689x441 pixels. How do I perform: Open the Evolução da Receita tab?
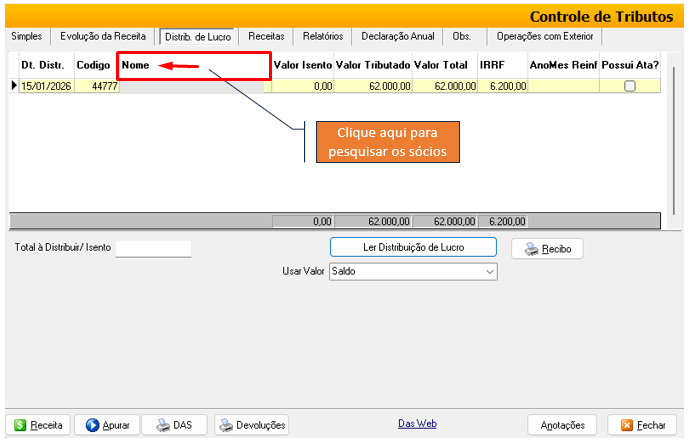[x=102, y=36]
